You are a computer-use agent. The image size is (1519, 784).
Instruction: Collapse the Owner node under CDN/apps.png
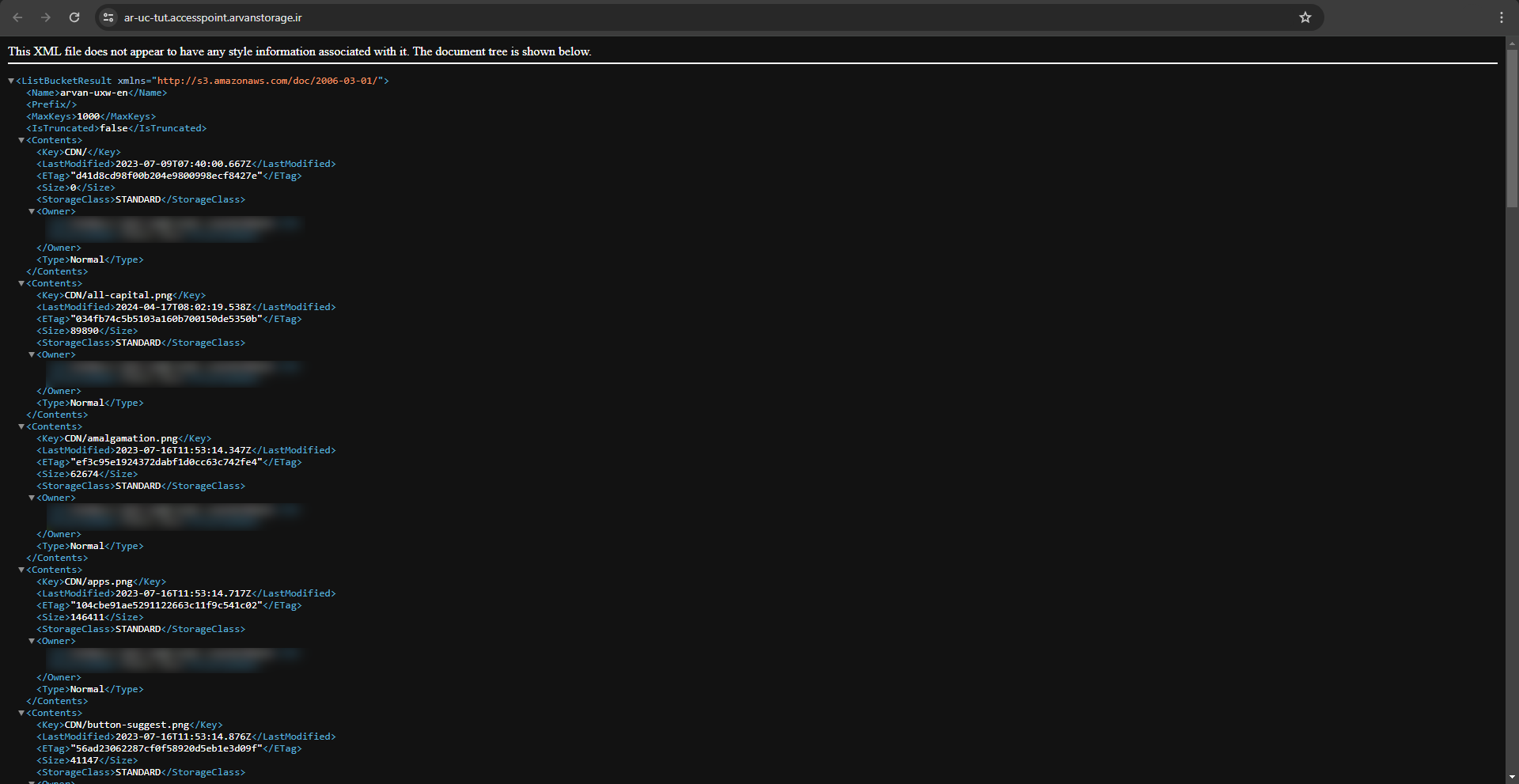(x=32, y=642)
